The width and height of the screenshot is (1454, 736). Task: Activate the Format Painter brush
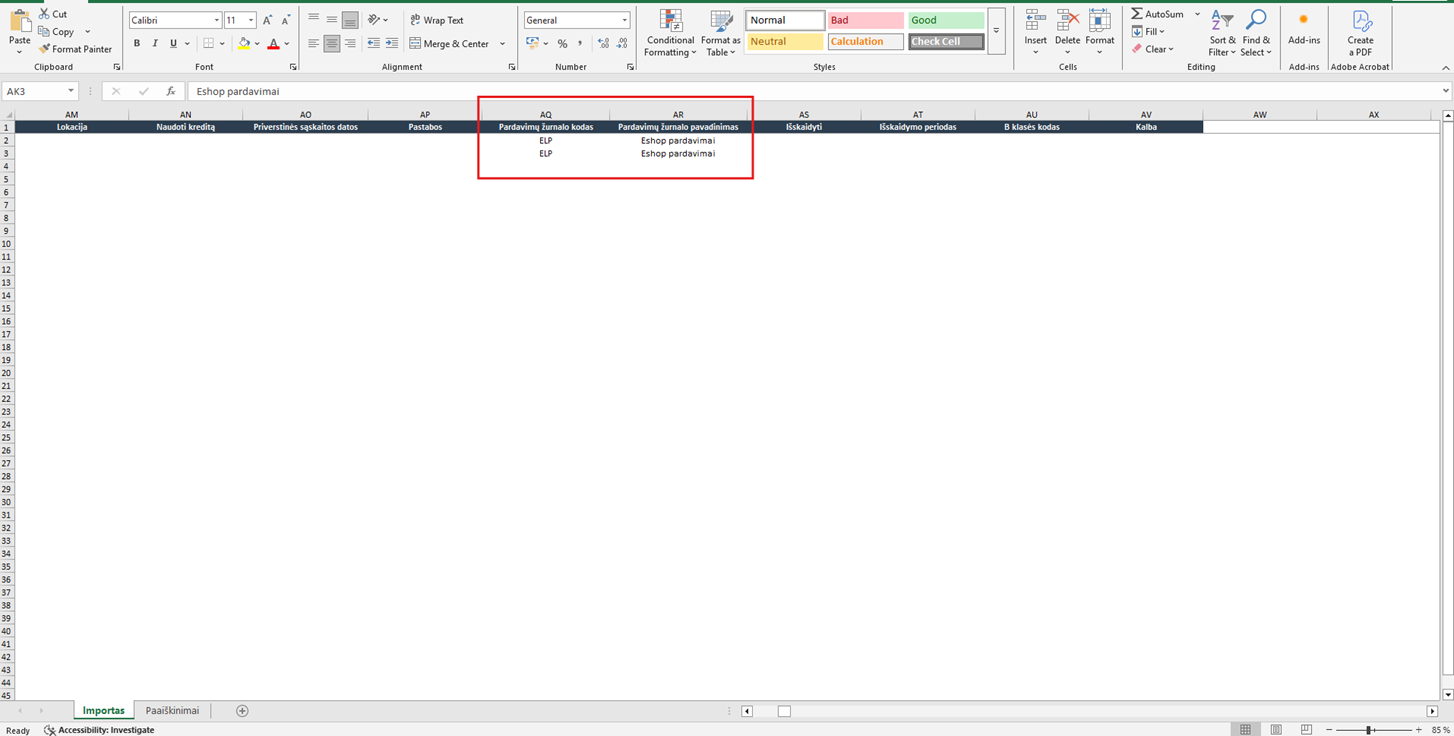click(45, 48)
